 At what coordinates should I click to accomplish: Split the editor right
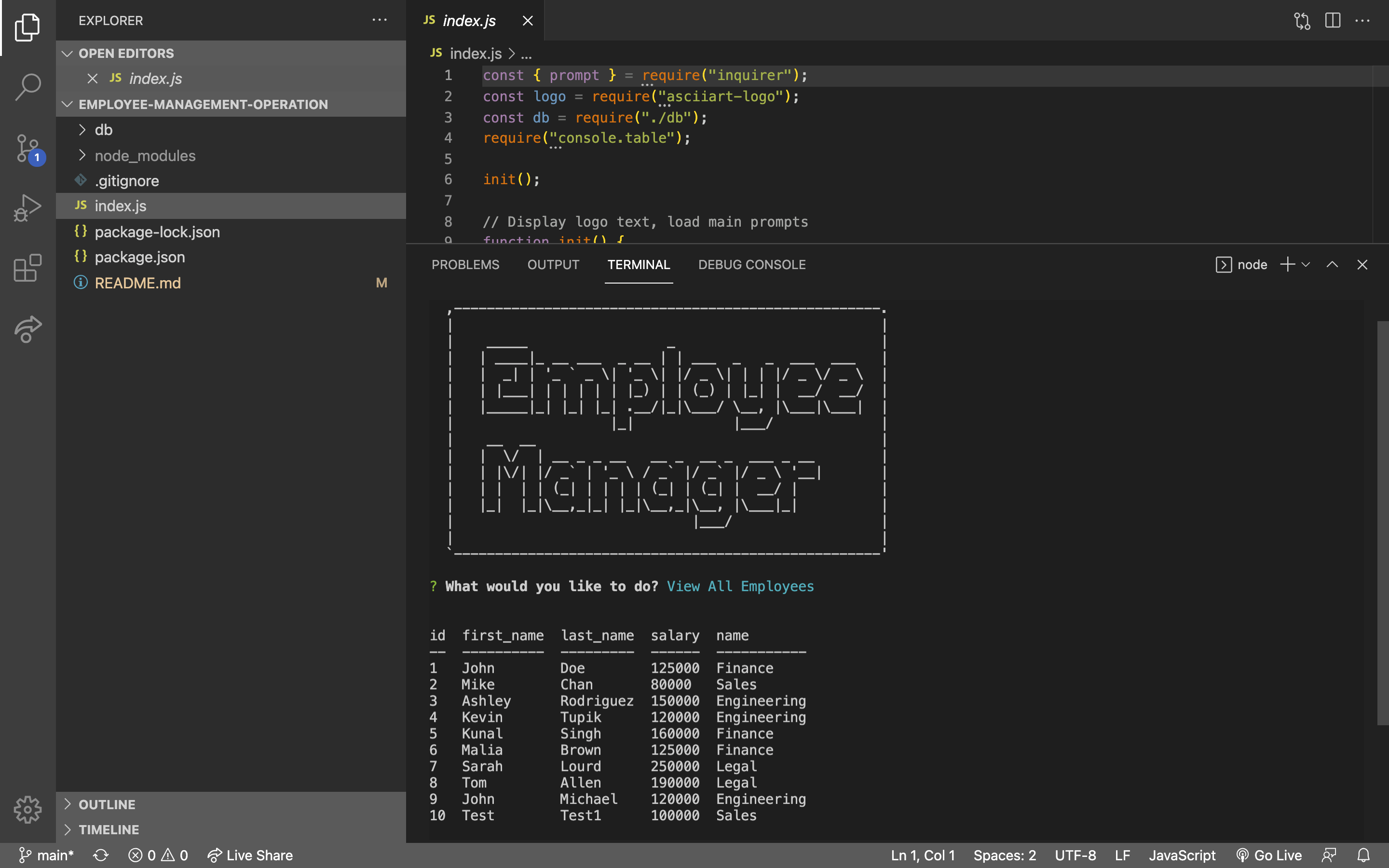[1333, 21]
